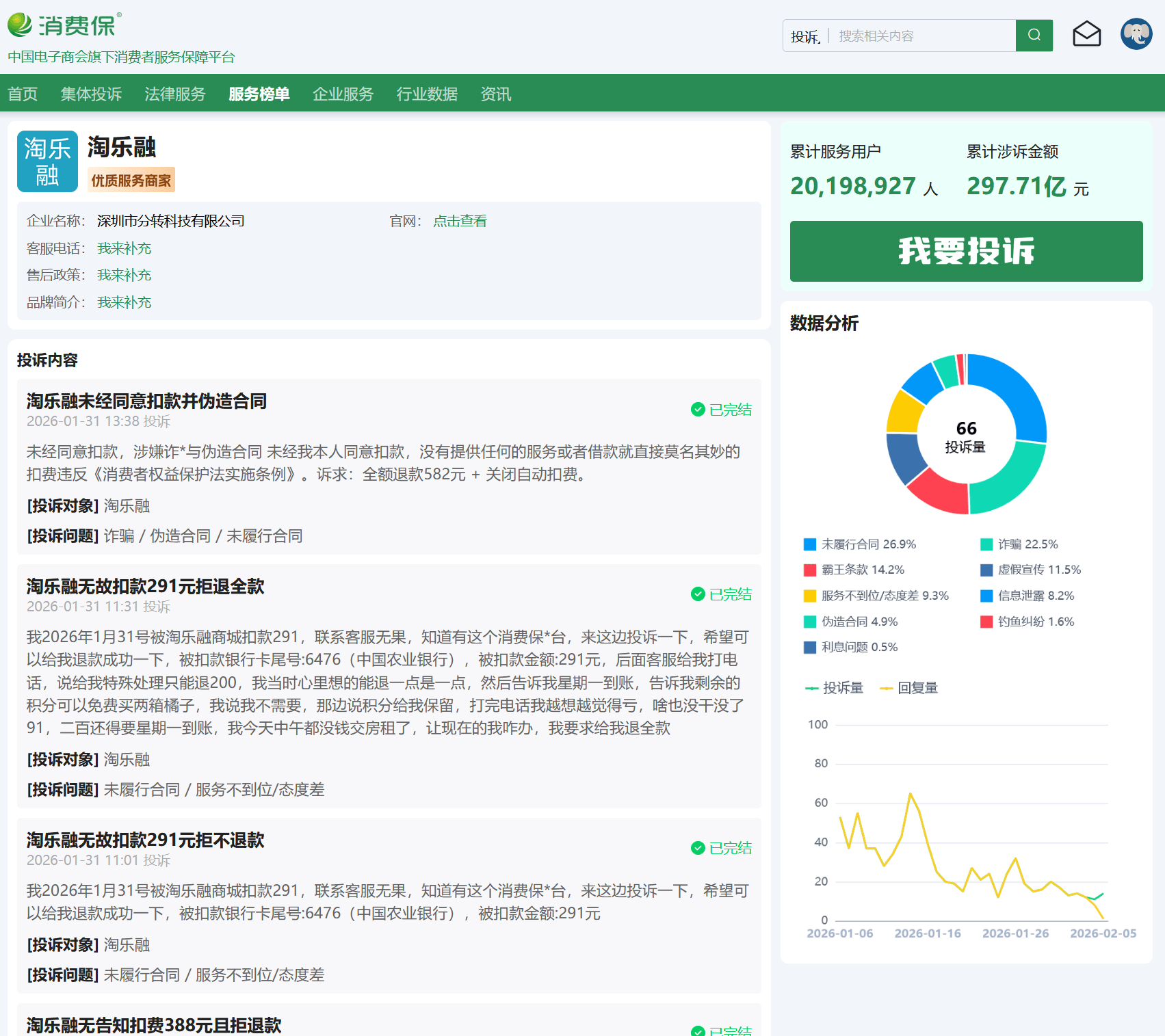The height and width of the screenshot is (1036, 1165).
Task: Open the envelope messages icon
Action: point(1086,34)
